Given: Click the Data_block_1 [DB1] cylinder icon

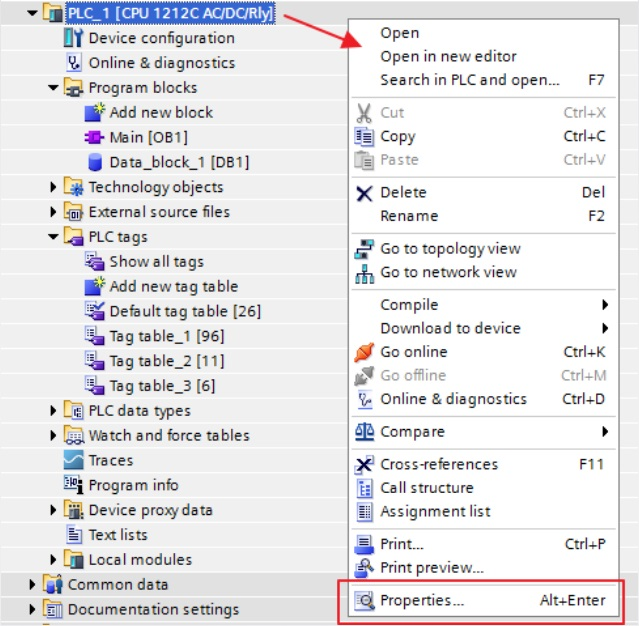Looking at the screenshot, I should coord(95,162).
